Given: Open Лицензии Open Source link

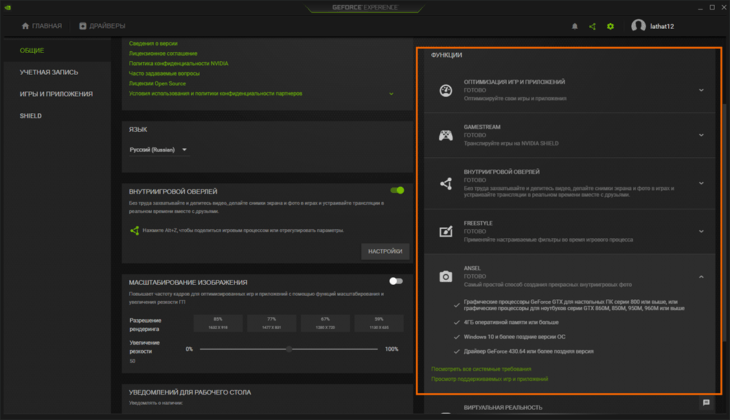Looking at the screenshot, I should point(157,84).
